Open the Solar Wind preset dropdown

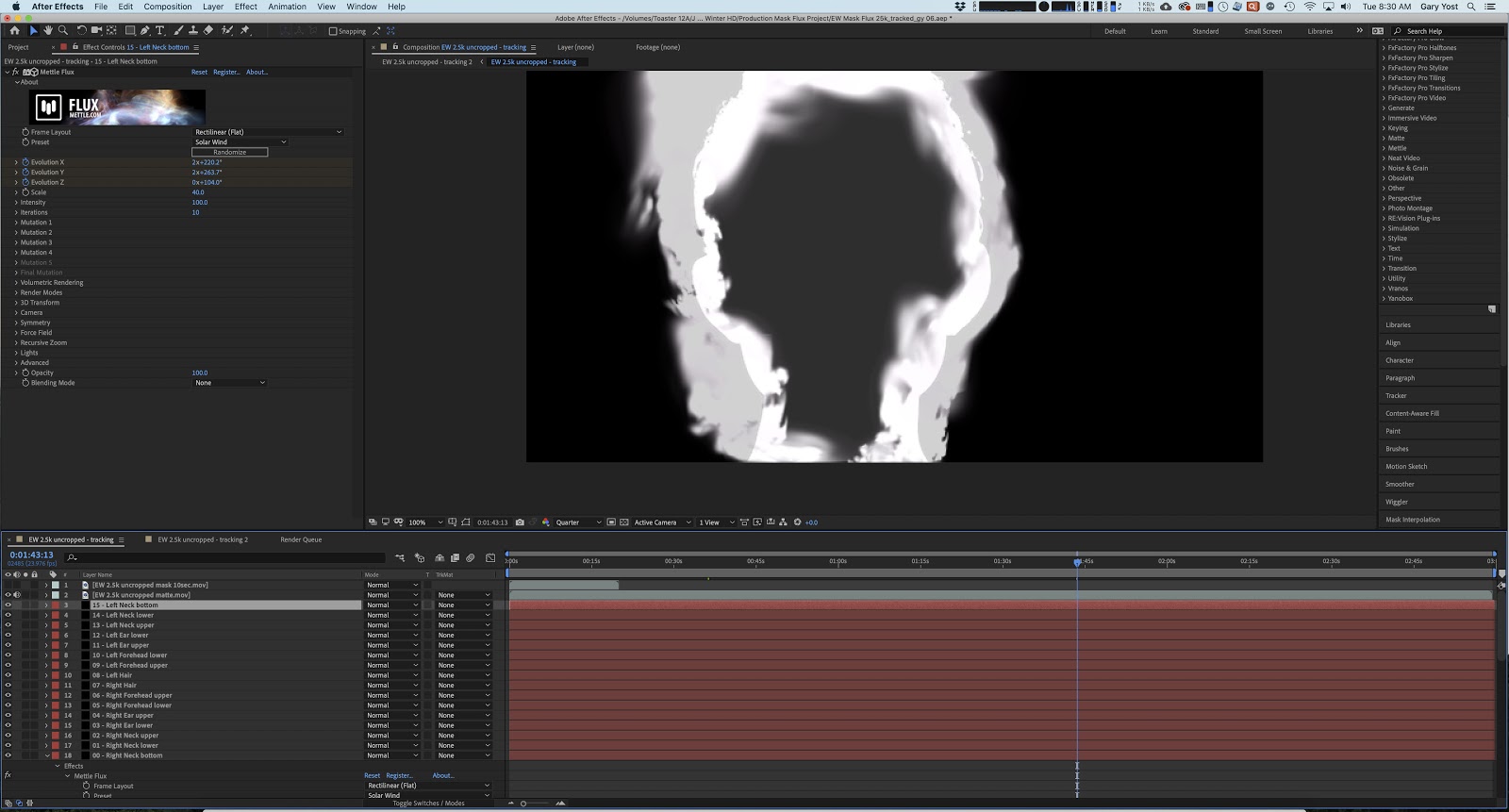click(x=240, y=142)
